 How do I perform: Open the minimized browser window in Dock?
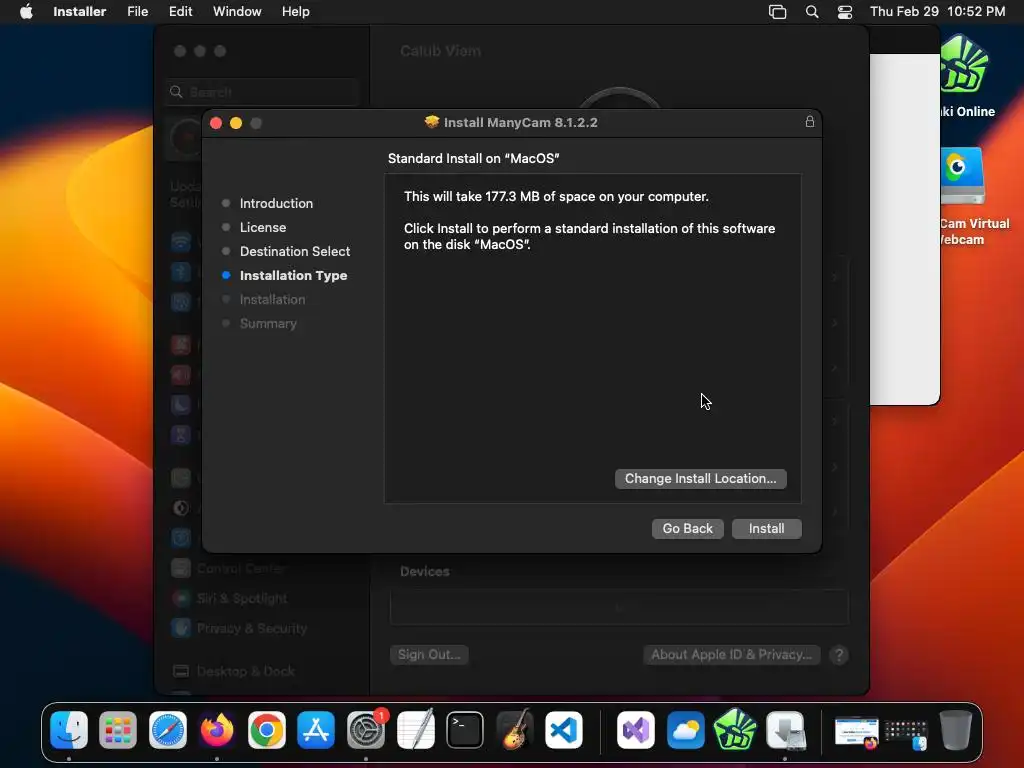tap(857, 732)
